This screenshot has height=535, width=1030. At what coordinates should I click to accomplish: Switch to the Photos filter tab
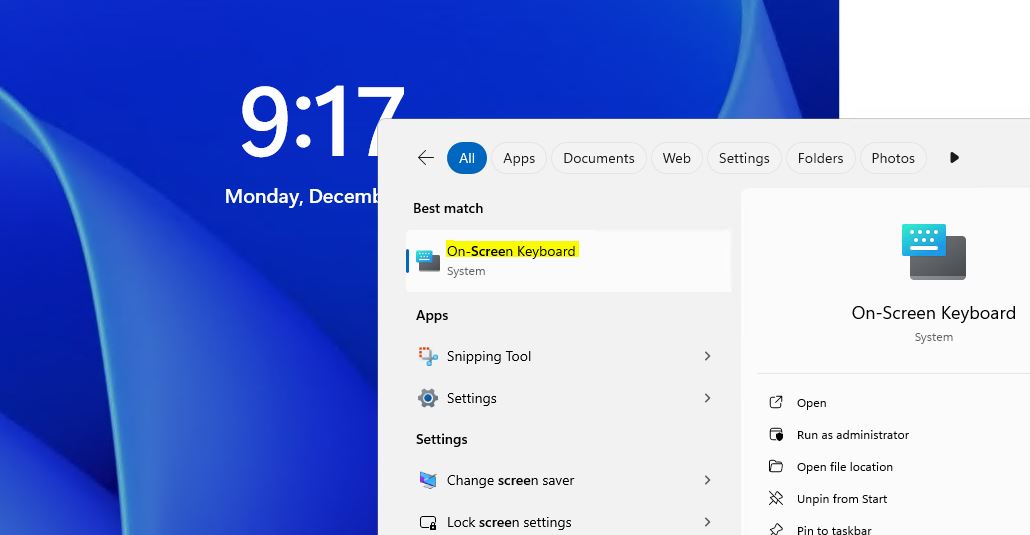893,158
